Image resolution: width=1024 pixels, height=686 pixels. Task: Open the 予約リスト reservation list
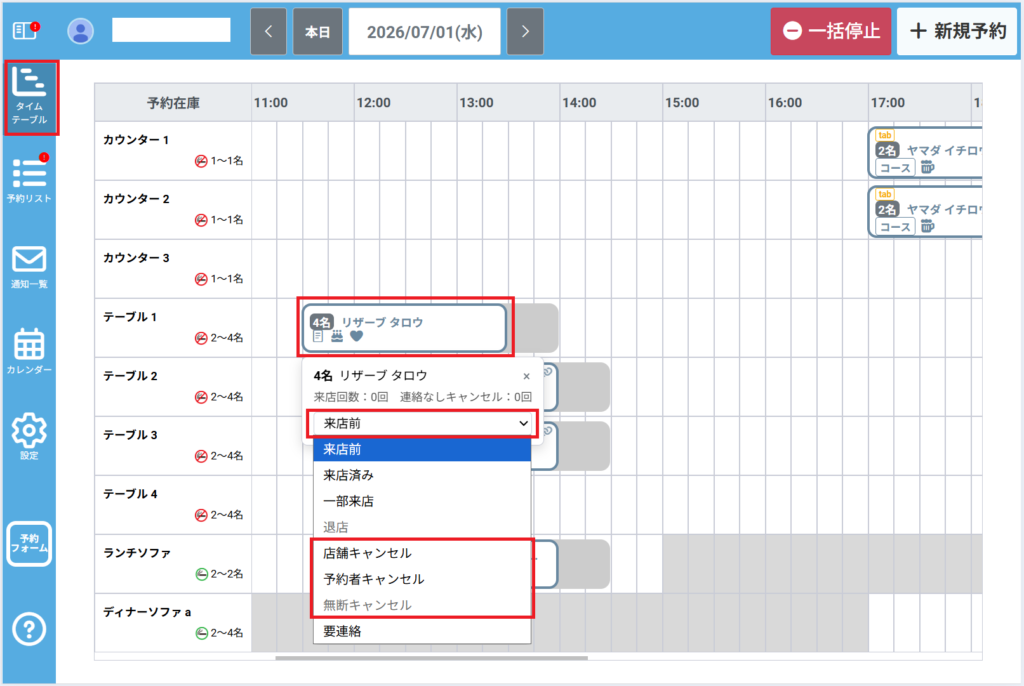pyautogui.click(x=29, y=180)
